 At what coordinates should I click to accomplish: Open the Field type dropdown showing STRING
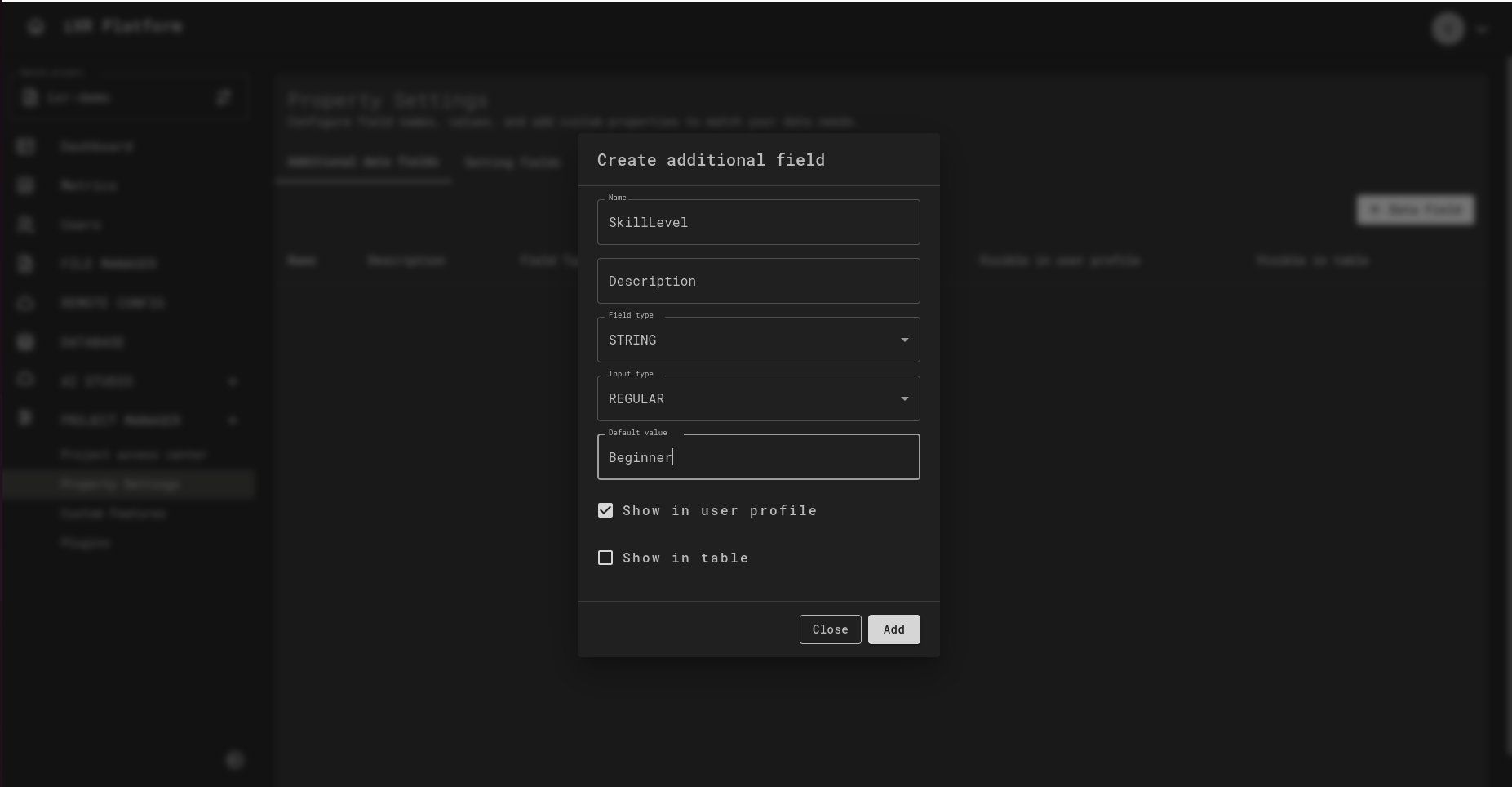758,340
